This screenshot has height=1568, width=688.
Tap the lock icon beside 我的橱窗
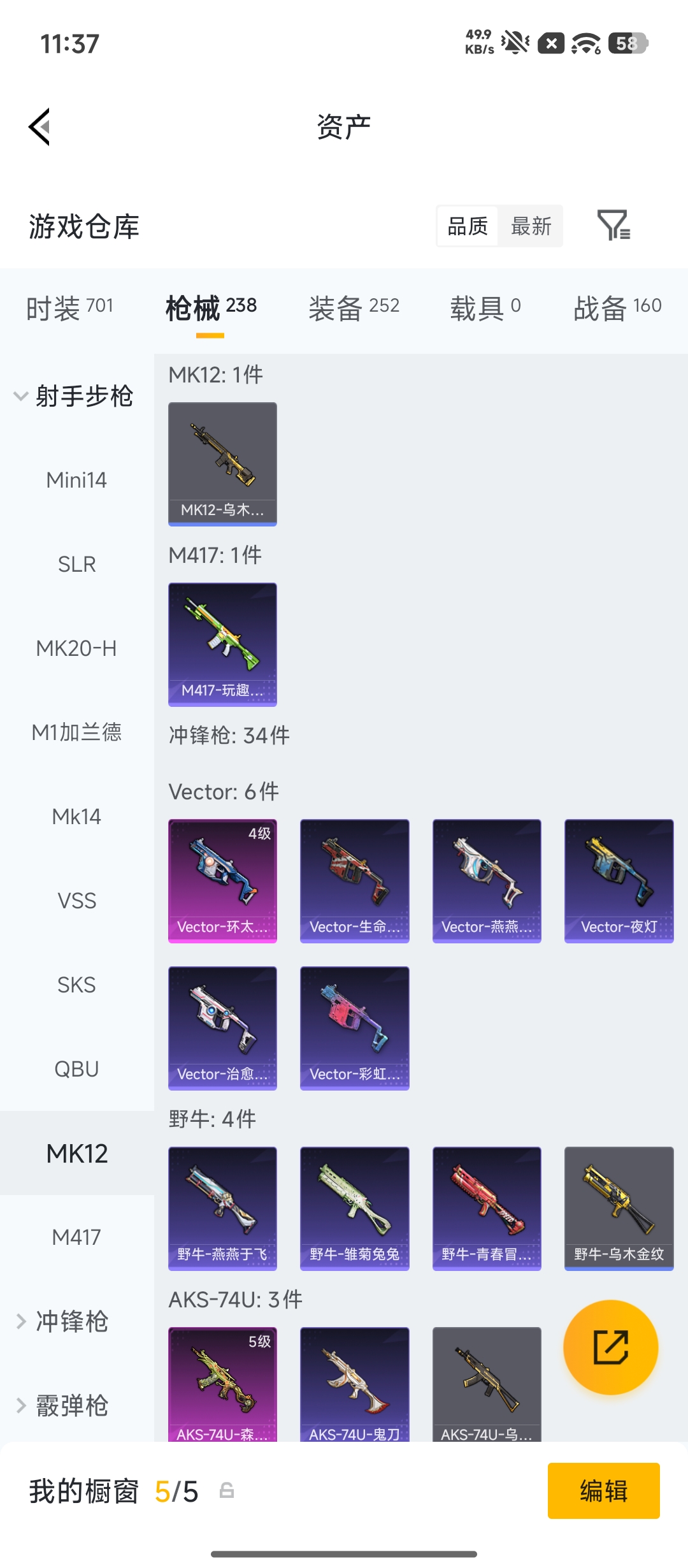coord(227,1490)
